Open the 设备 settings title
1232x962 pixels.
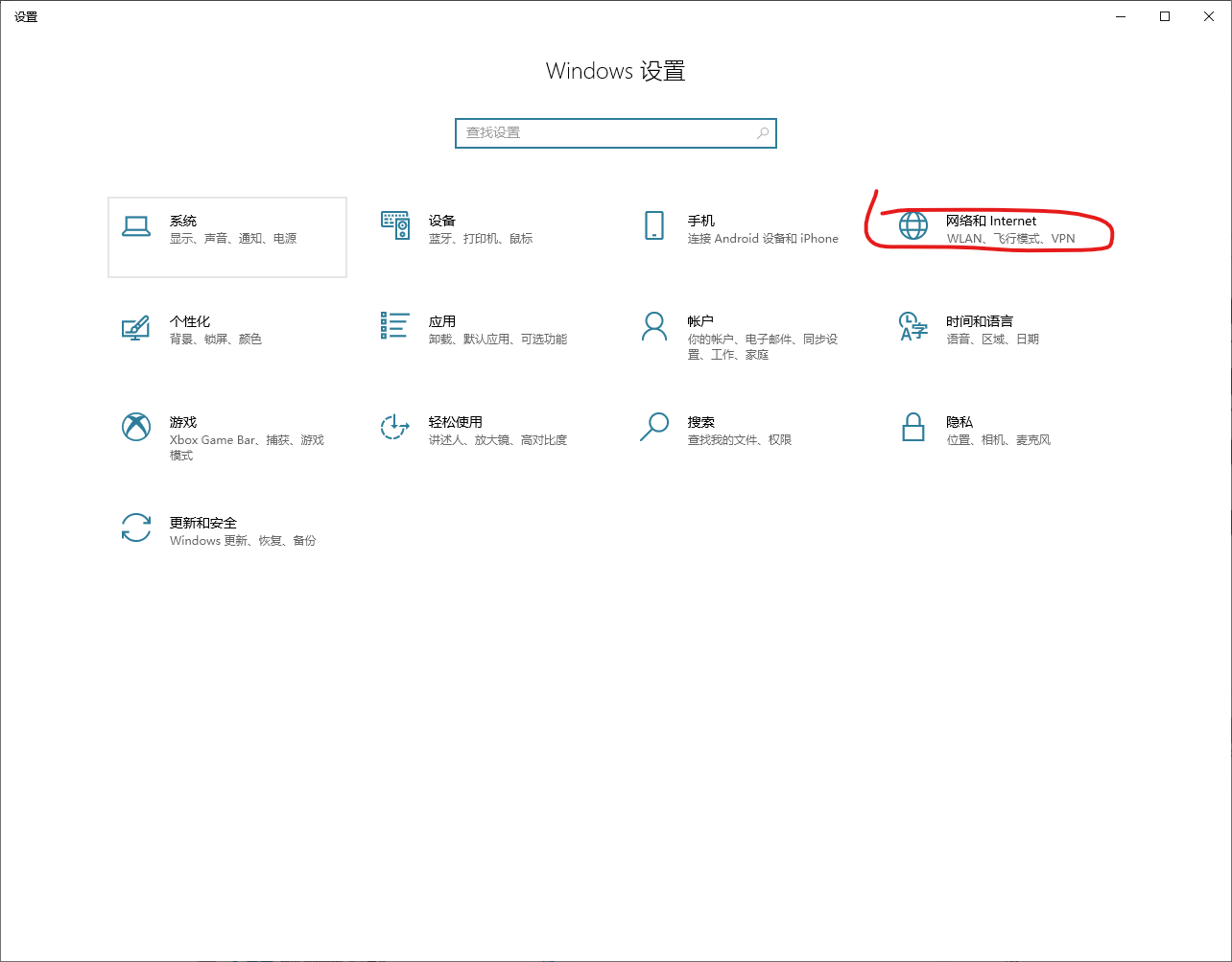click(442, 221)
